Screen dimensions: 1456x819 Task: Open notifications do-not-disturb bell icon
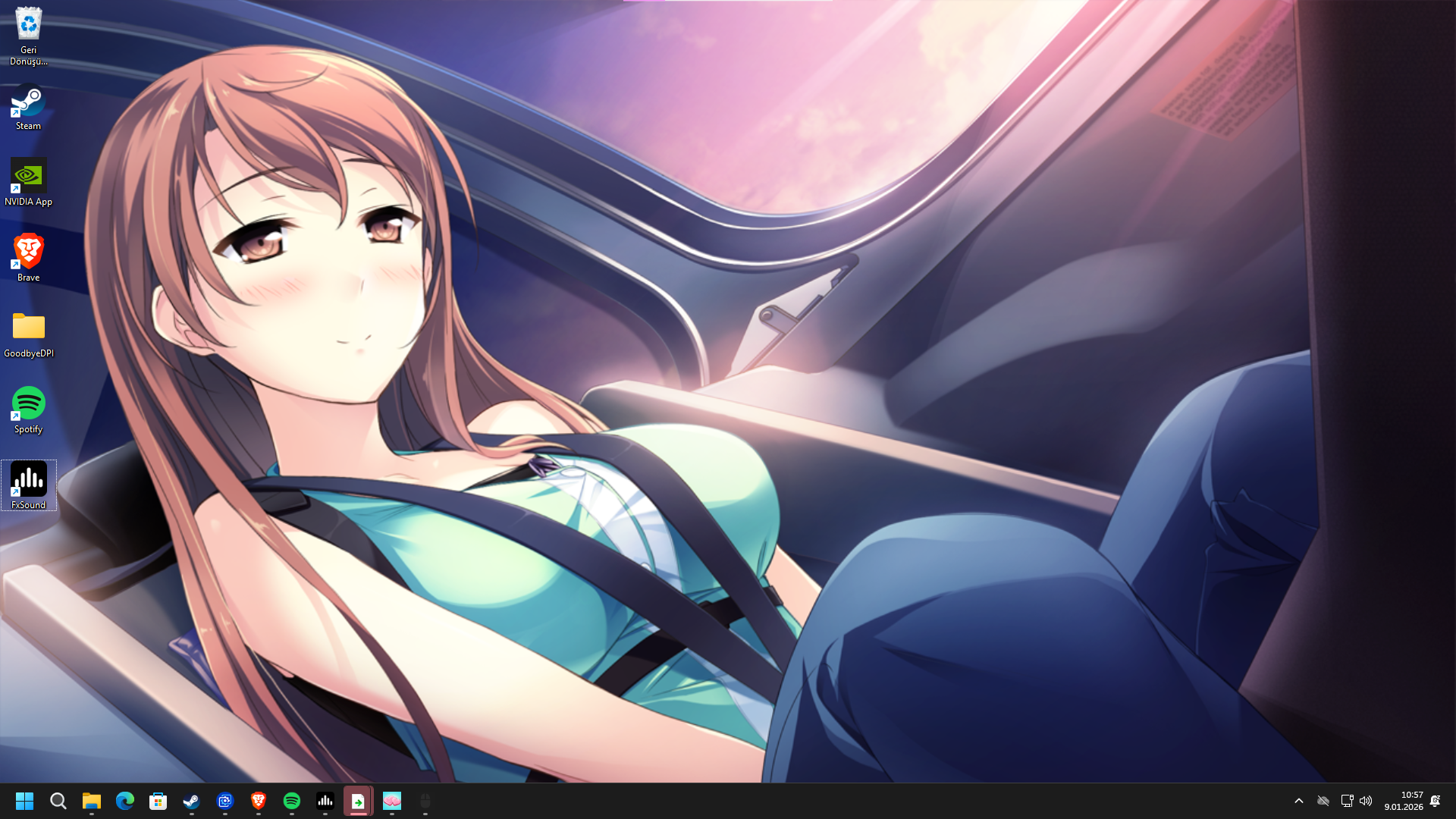(x=1436, y=801)
